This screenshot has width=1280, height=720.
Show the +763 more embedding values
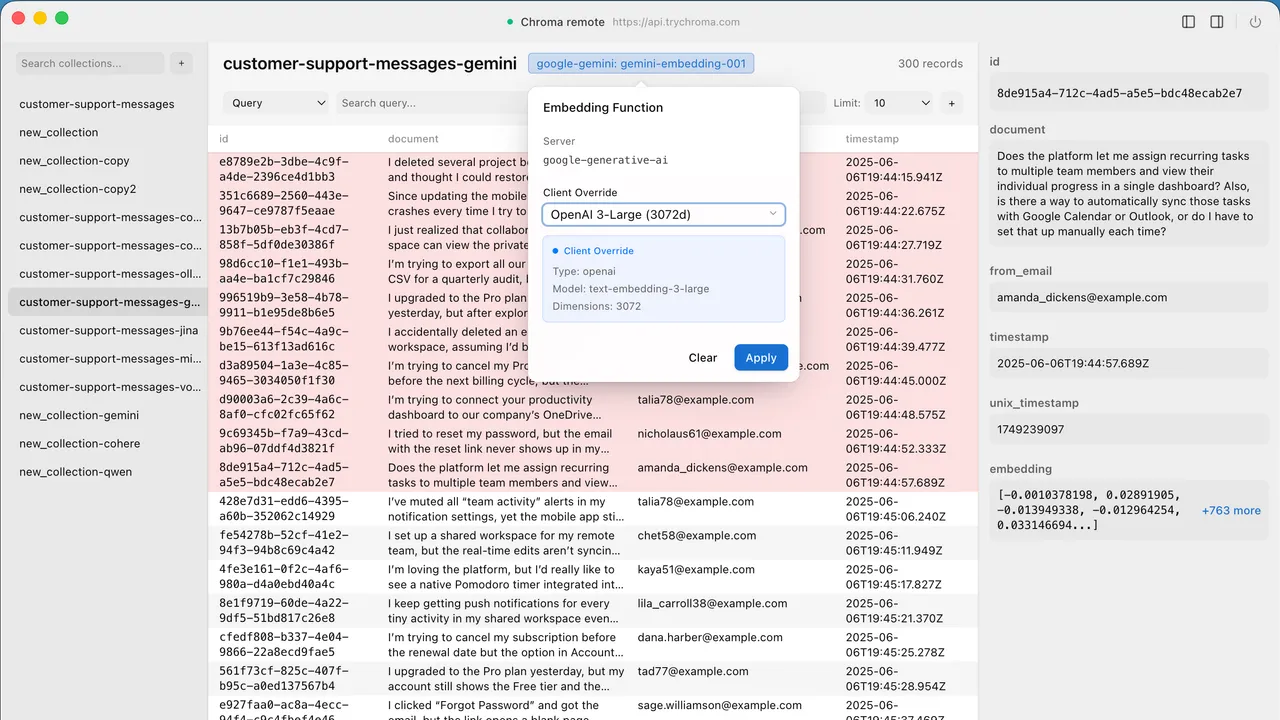[x=1231, y=510]
